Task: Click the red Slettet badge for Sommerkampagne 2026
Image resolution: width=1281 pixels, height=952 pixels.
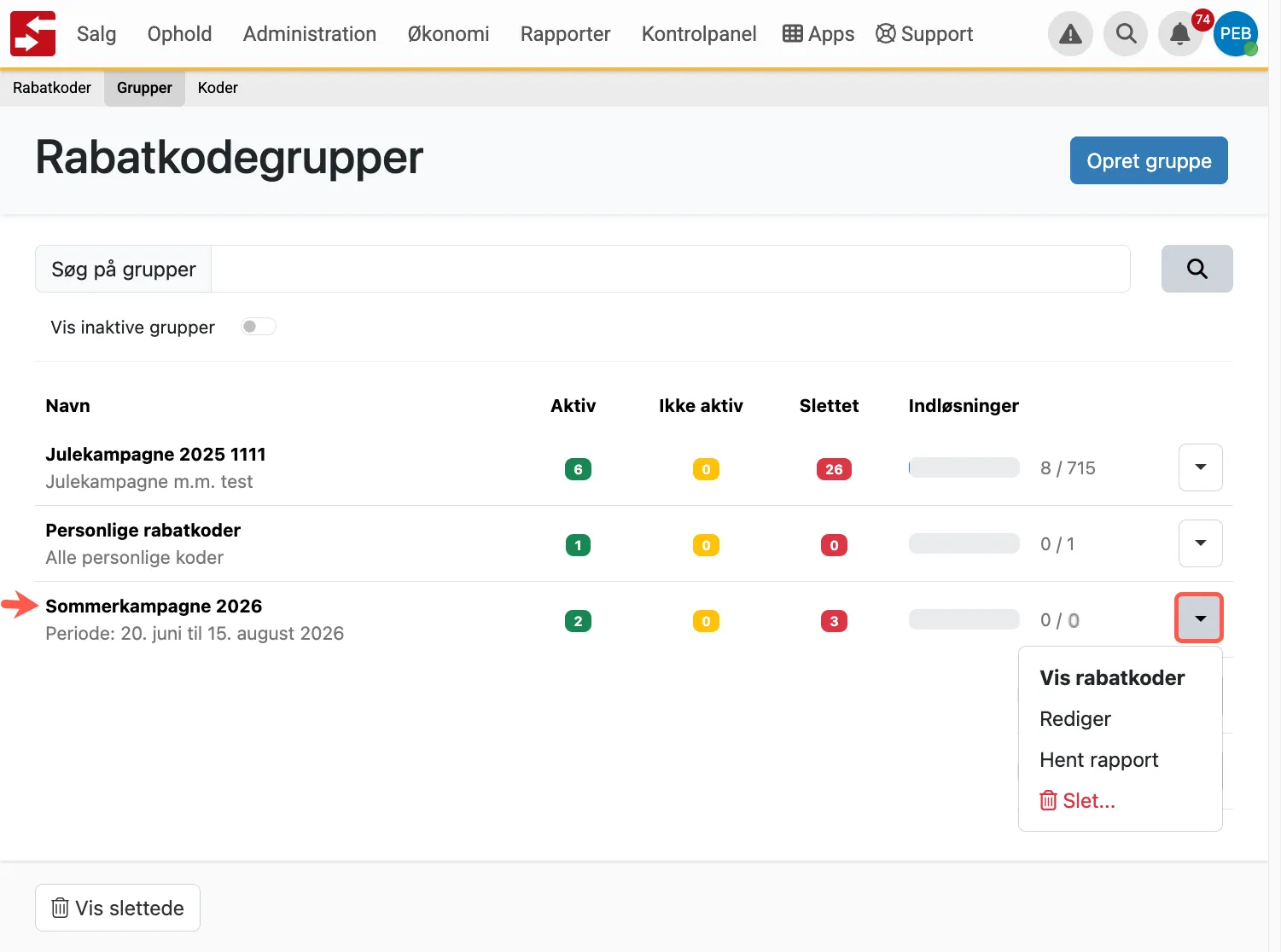Action: click(834, 621)
